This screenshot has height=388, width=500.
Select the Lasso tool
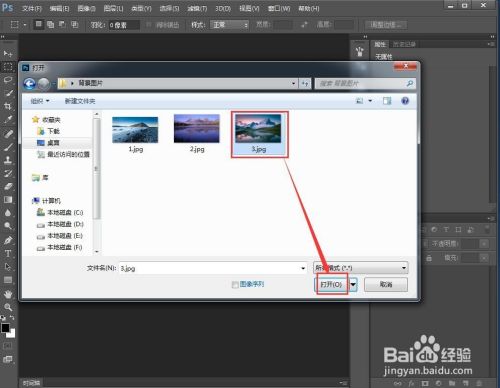pyautogui.click(x=8, y=80)
